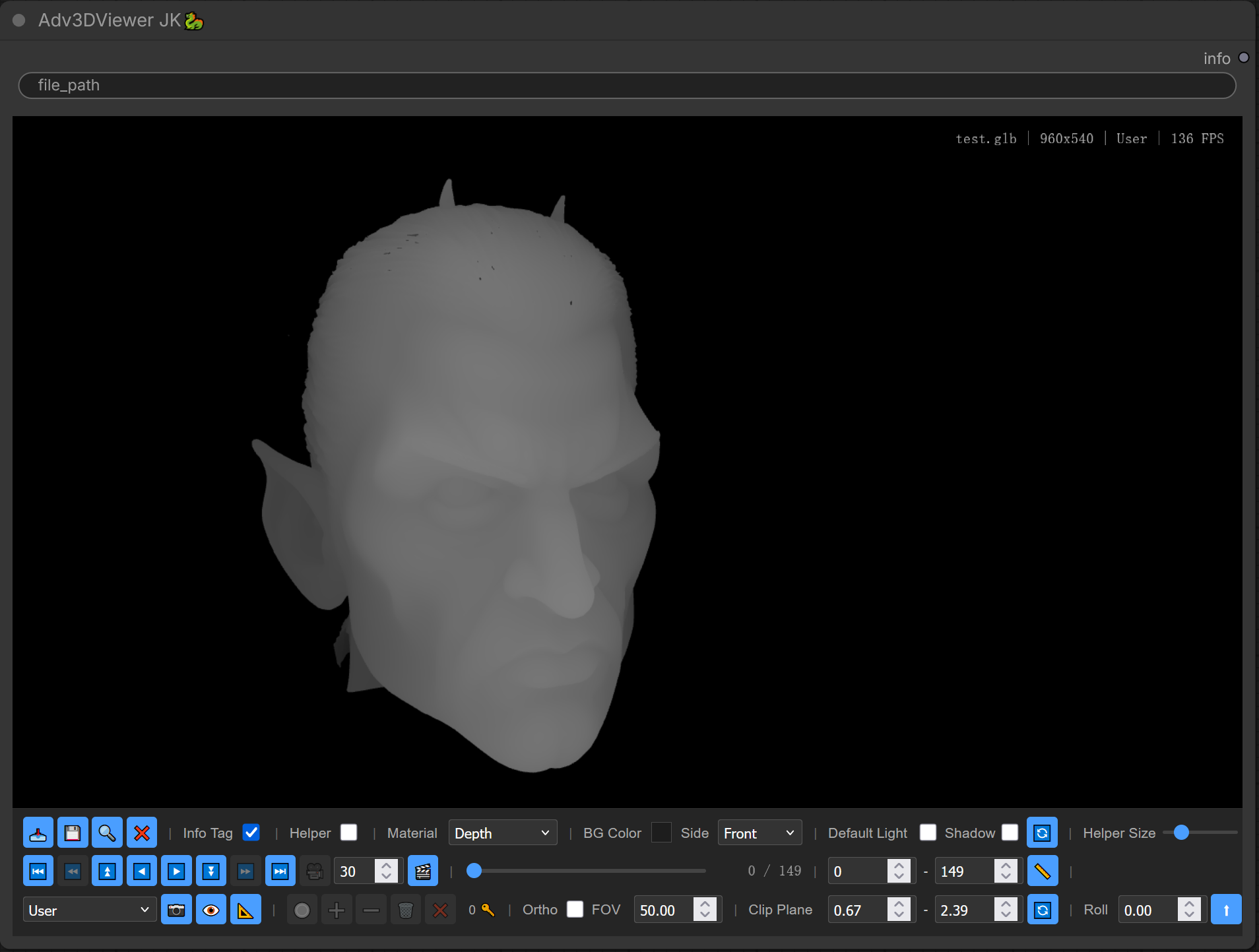Image resolution: width=1259 pixels, height=952 pixels.
Task: Click the collapse dot beside Adv3DViewer JK title
Action: click(19, 20)
